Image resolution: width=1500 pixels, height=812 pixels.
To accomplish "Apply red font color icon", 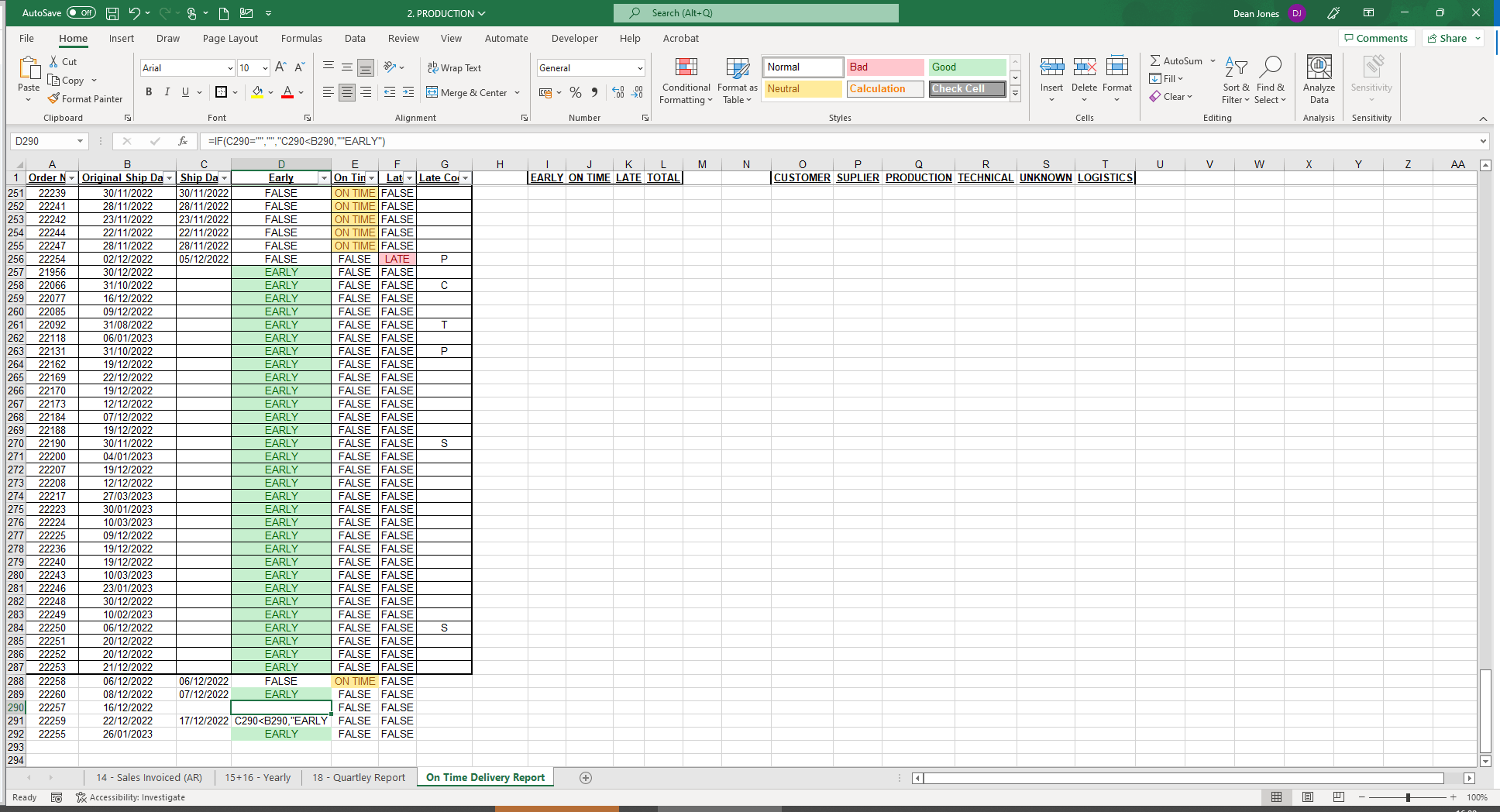I will [287, 92].
